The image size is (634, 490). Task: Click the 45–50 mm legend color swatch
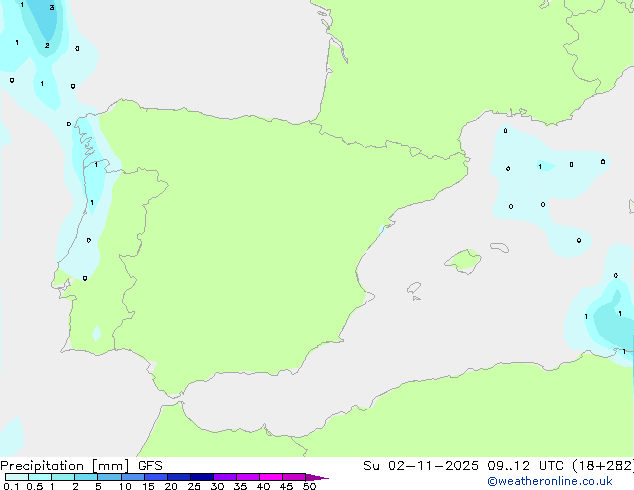tap(294, 477)
